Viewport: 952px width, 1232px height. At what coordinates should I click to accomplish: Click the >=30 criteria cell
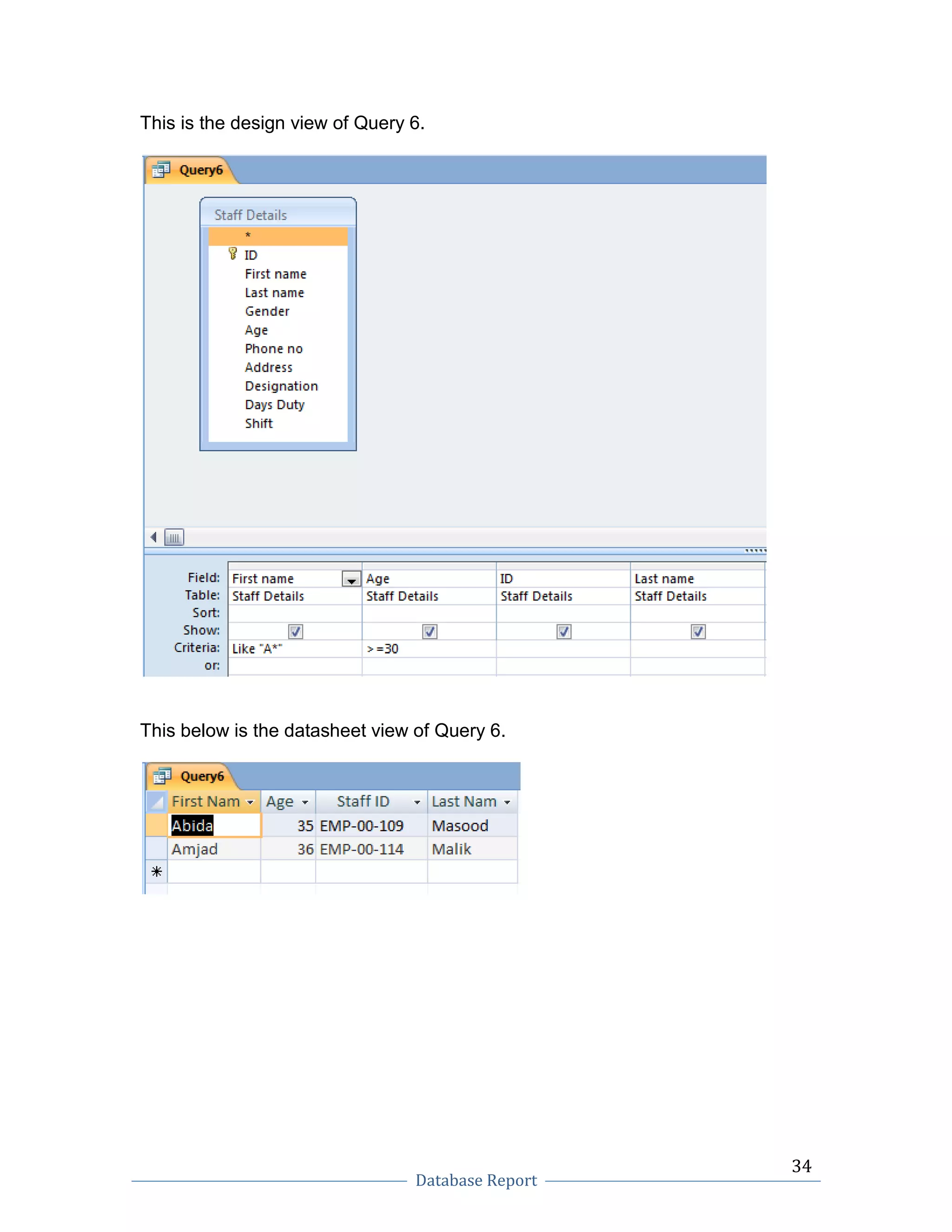(429, 649)
